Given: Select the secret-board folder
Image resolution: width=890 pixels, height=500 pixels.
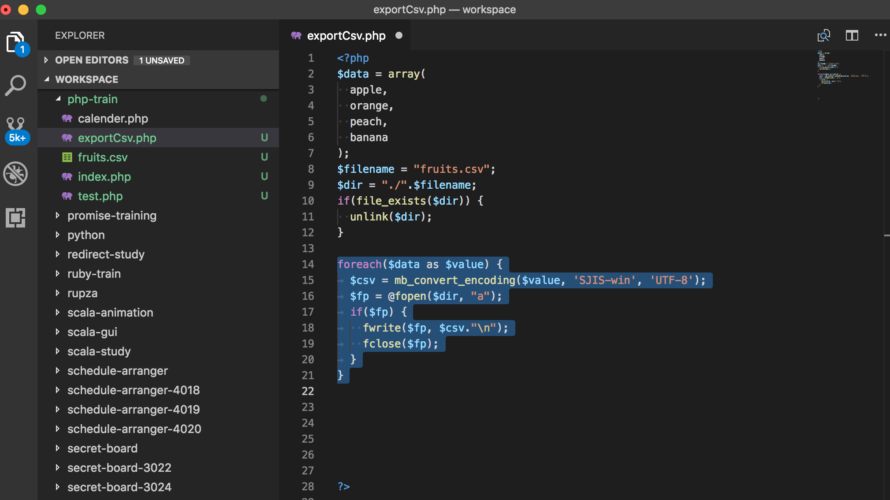Looking at the screenshot, I should (158, 448).
